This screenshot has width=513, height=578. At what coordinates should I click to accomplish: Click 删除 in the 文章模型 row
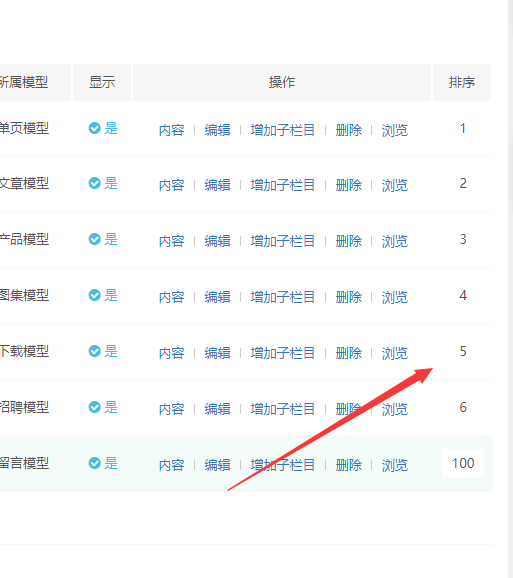coord(349,185)
